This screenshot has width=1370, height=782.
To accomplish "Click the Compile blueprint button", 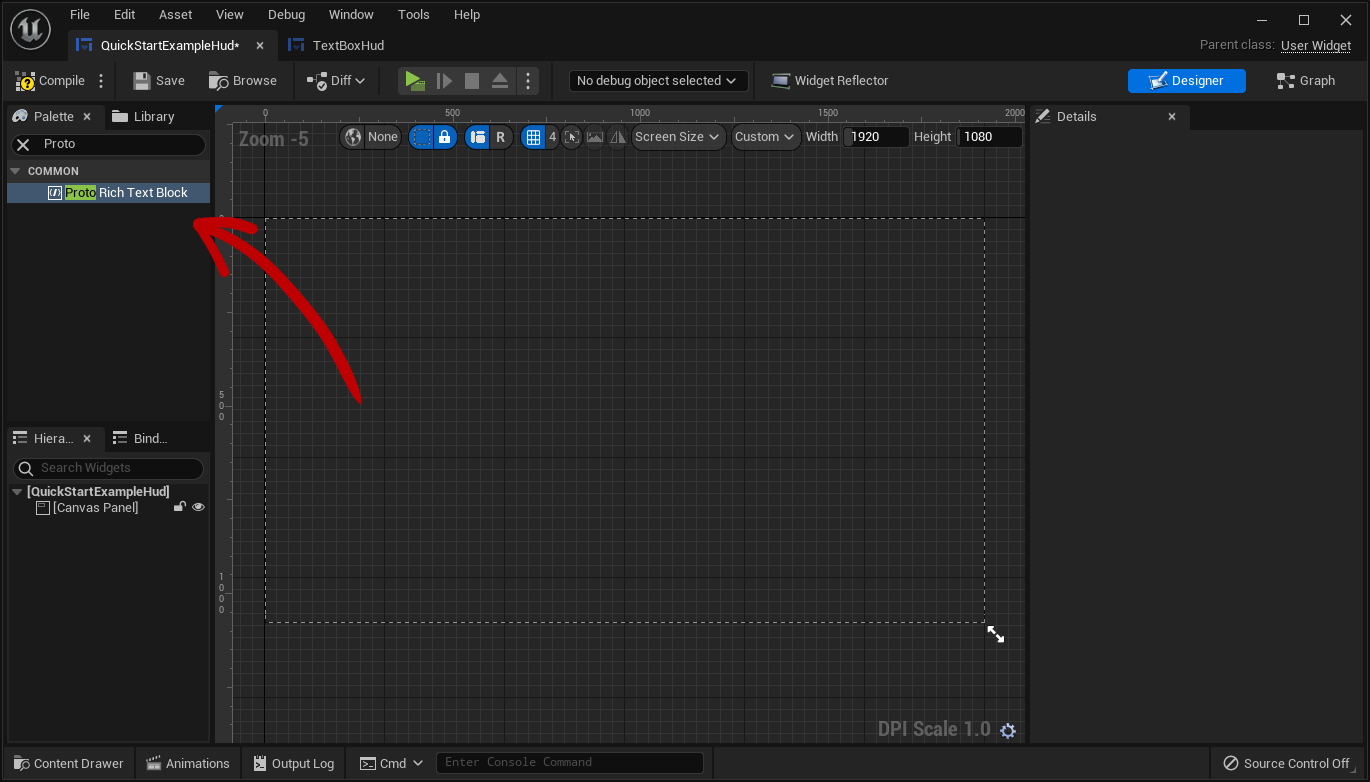I will coord(50,81).
